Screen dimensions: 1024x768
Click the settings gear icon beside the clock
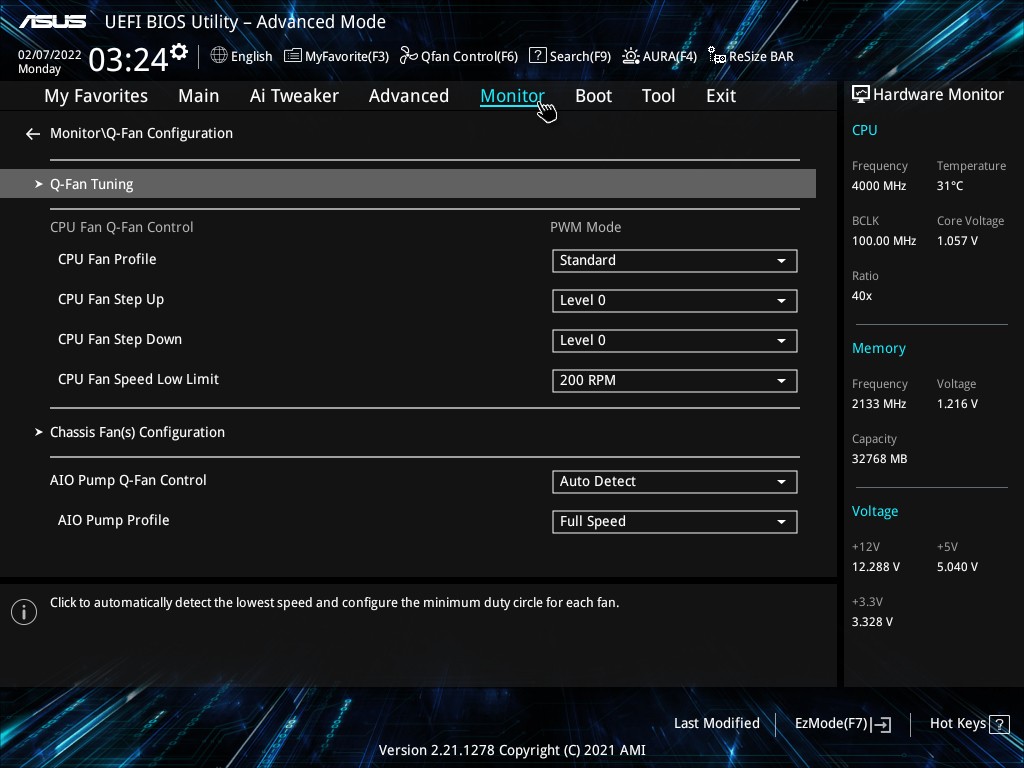(179, 51)
